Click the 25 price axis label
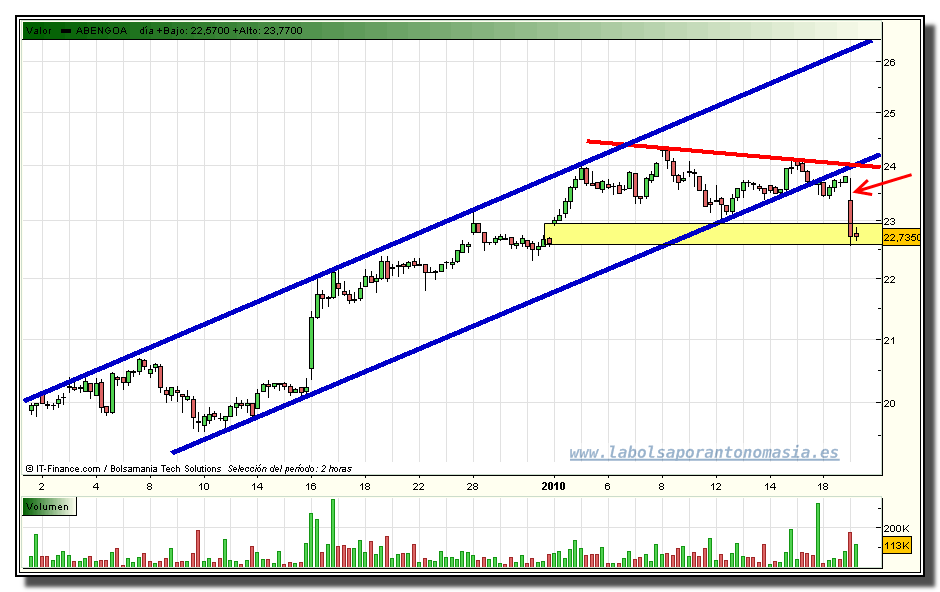This screenshot has width=940, height=592. coord(890,113)
